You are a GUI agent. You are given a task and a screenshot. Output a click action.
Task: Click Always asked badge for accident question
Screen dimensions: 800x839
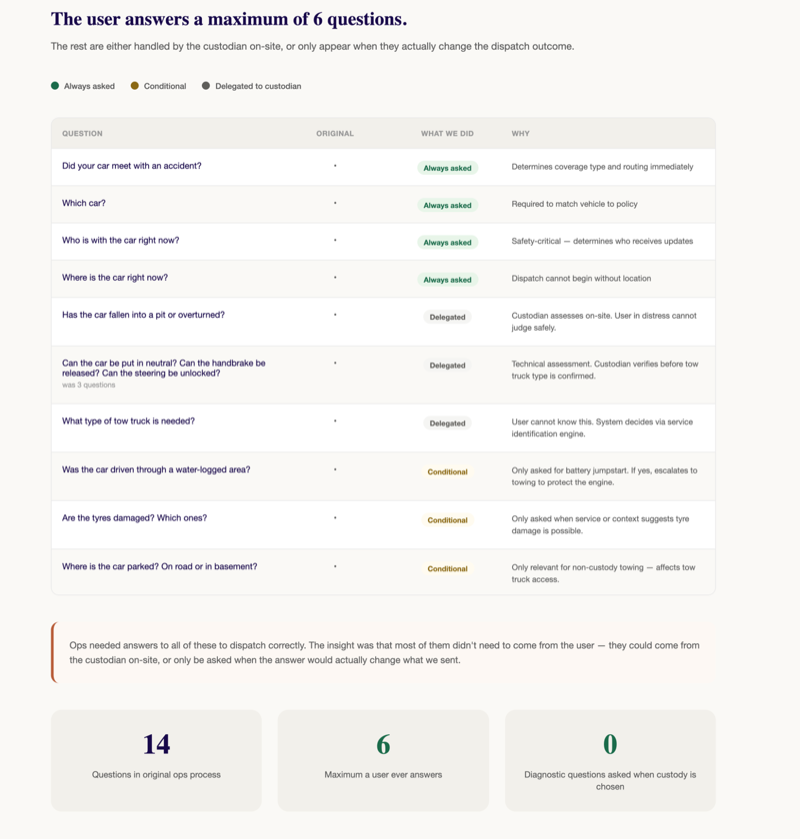click(447, 168)
